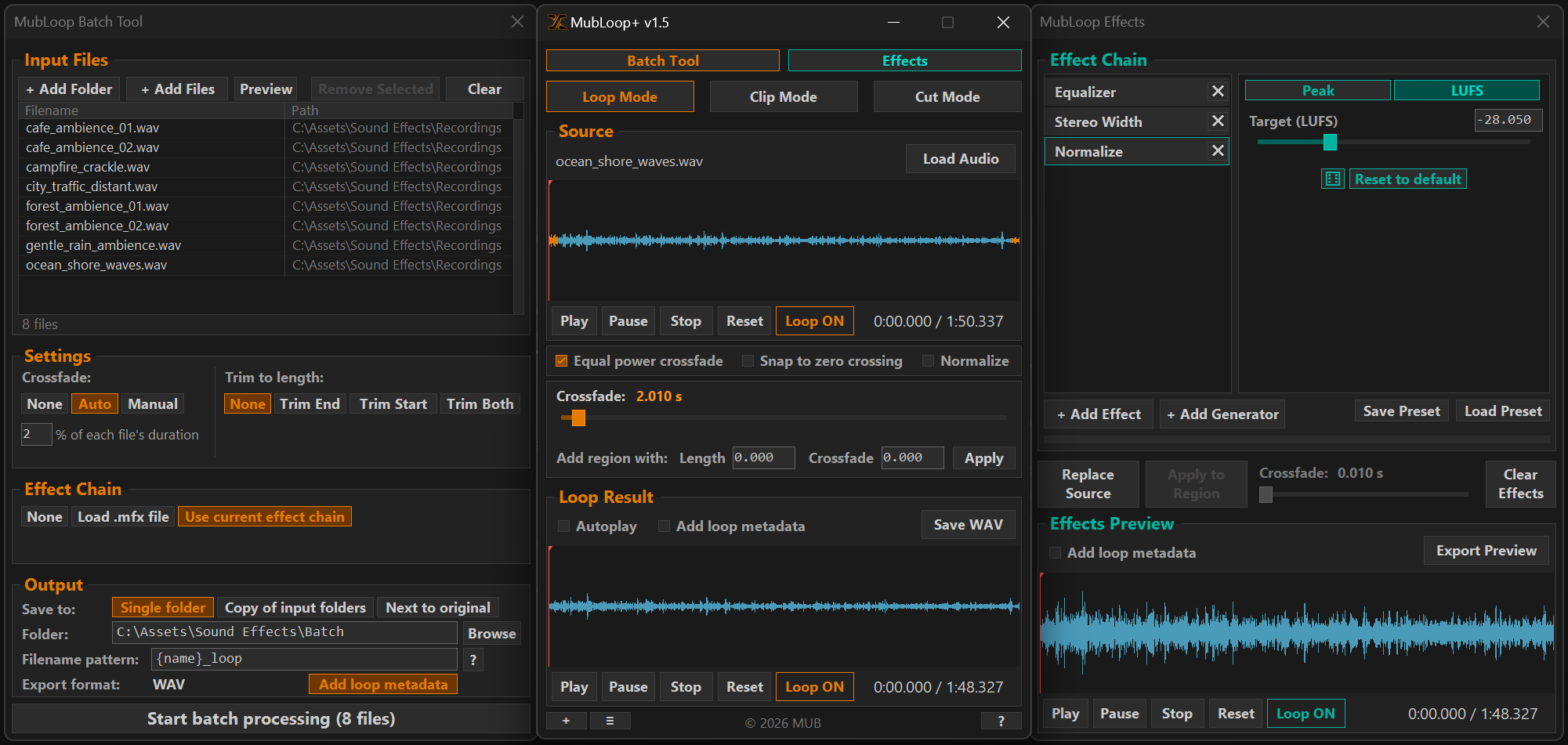Click the output Folder path field

coord(284,632)
